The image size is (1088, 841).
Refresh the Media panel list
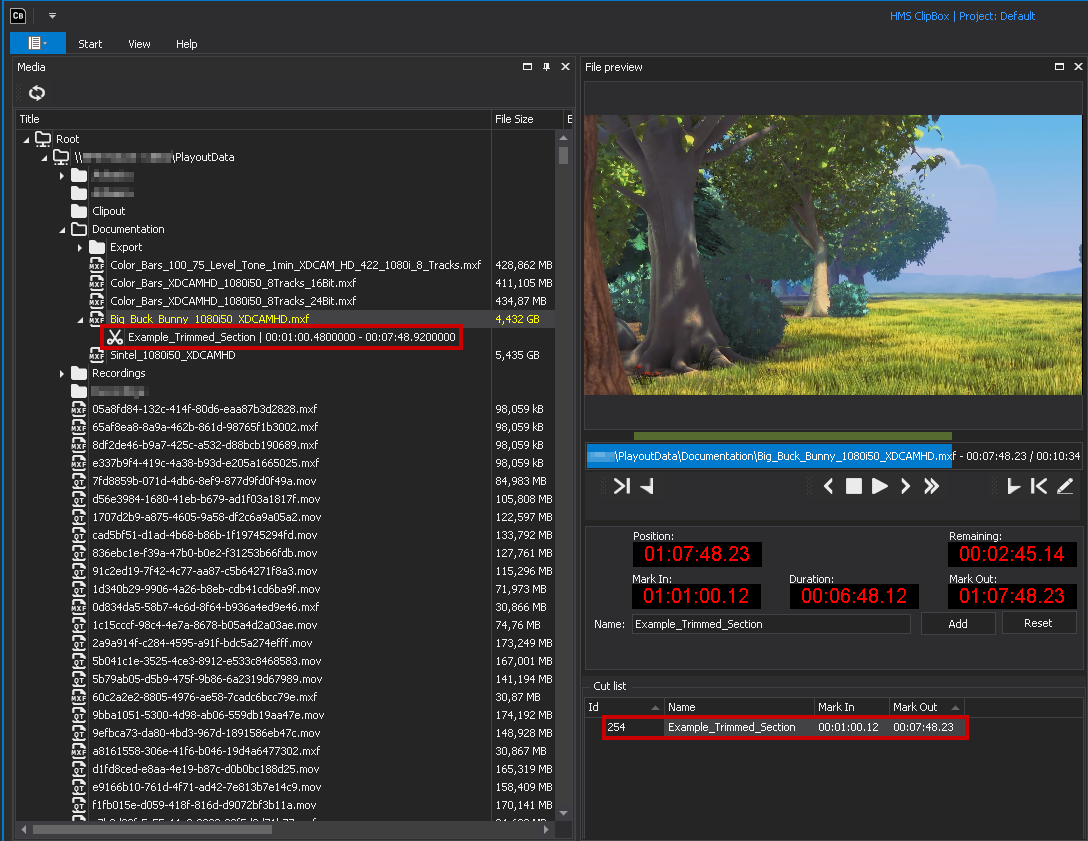coord(37,93)
